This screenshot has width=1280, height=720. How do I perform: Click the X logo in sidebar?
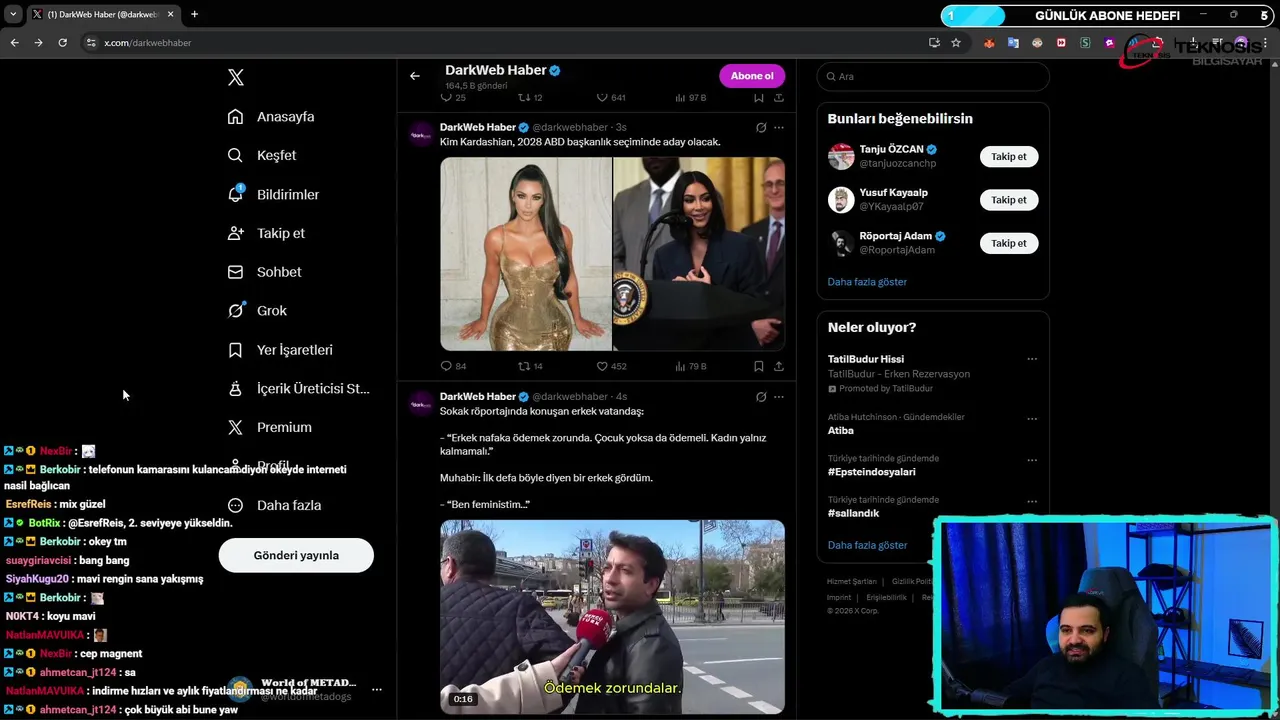(235, 77)
